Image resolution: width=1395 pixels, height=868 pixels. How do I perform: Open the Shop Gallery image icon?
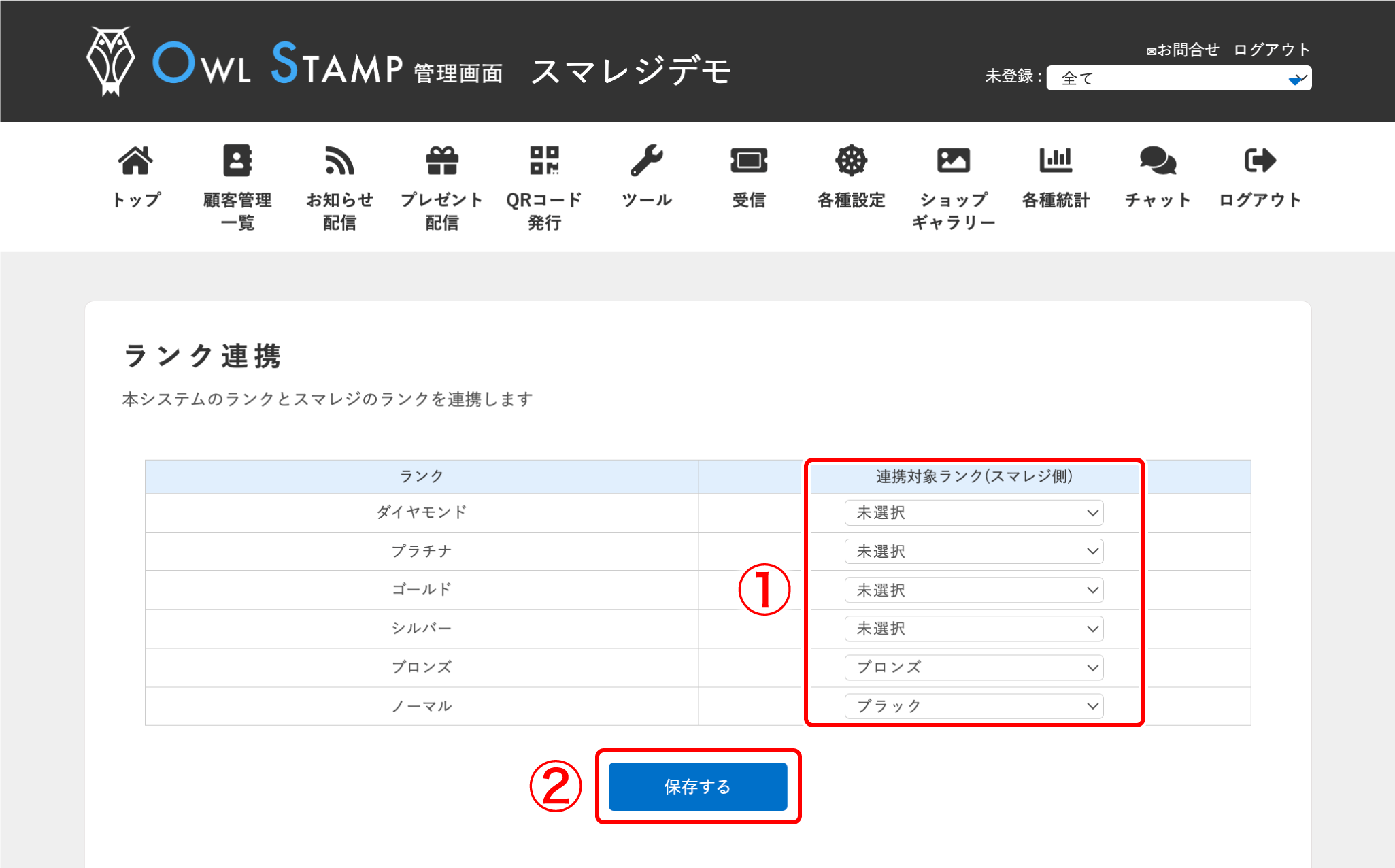click(953, 161)
